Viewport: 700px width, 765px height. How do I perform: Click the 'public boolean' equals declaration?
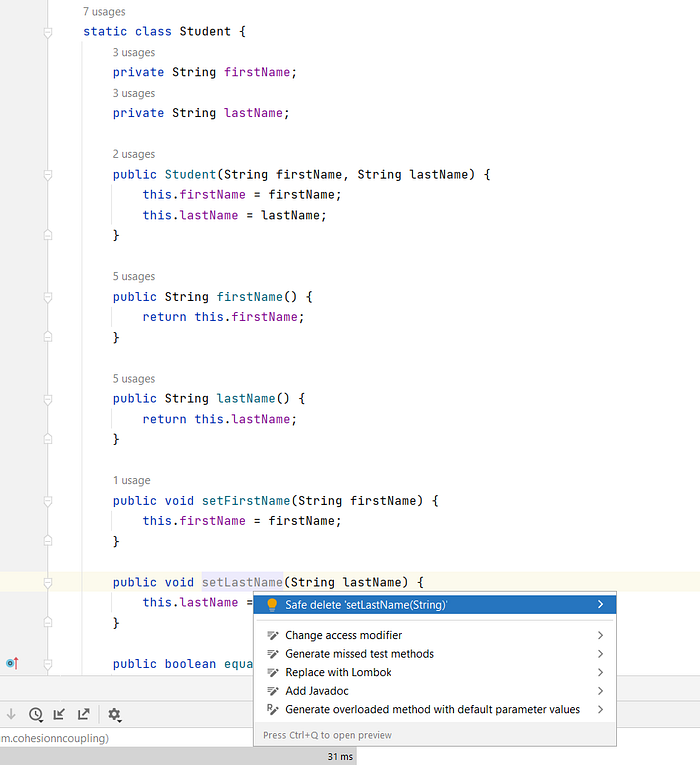(x=164, y=664)
